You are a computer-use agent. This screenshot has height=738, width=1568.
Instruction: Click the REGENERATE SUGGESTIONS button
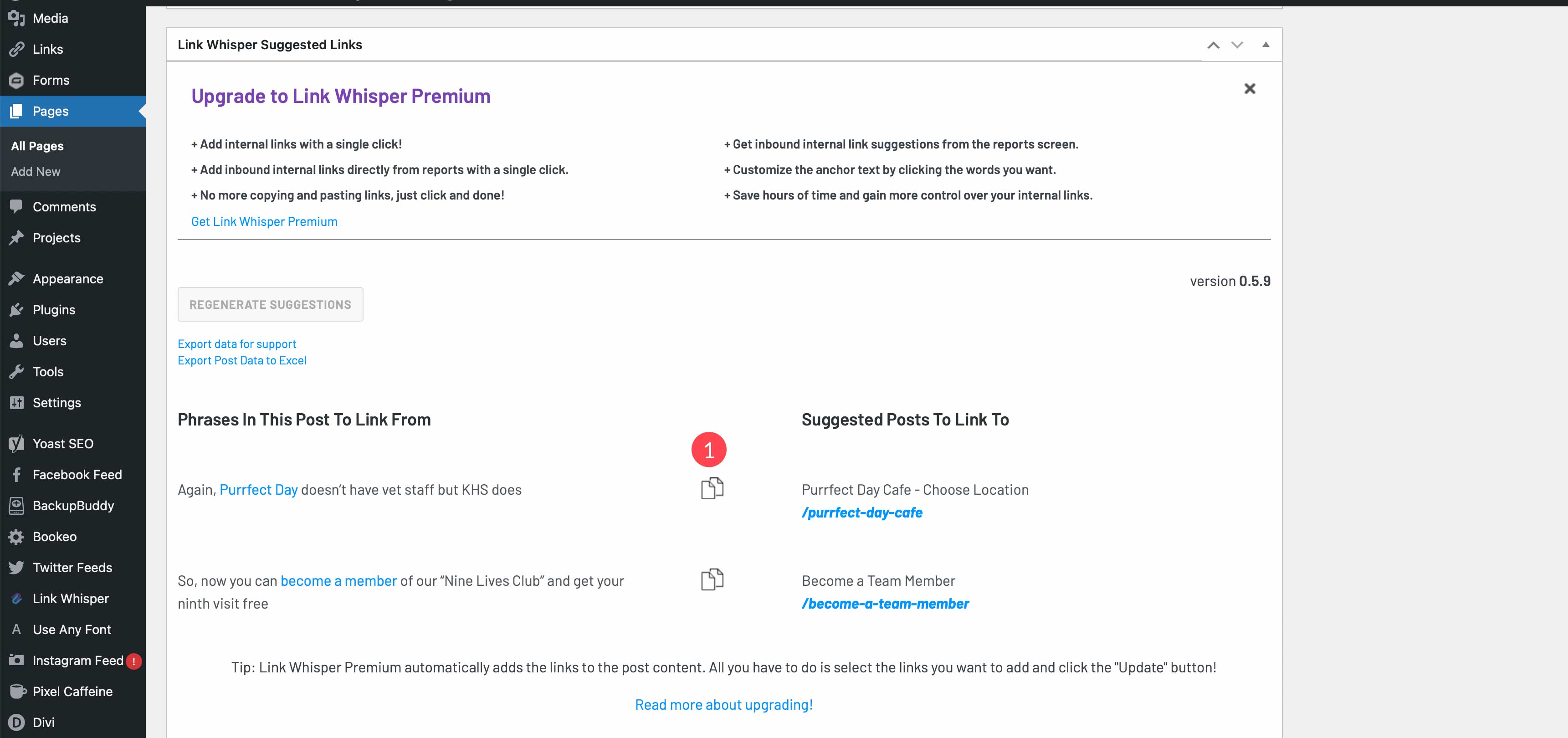click(x=270, y=304)
